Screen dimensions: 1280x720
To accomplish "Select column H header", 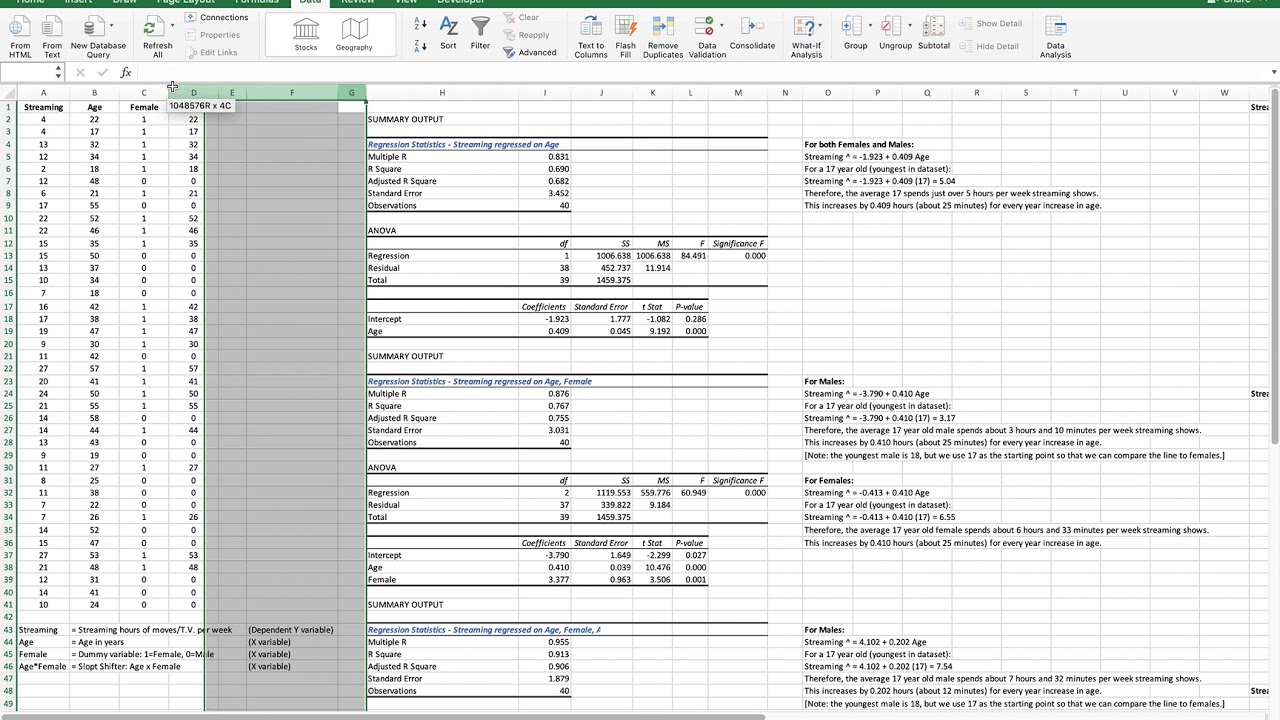I will pos(442,93).
